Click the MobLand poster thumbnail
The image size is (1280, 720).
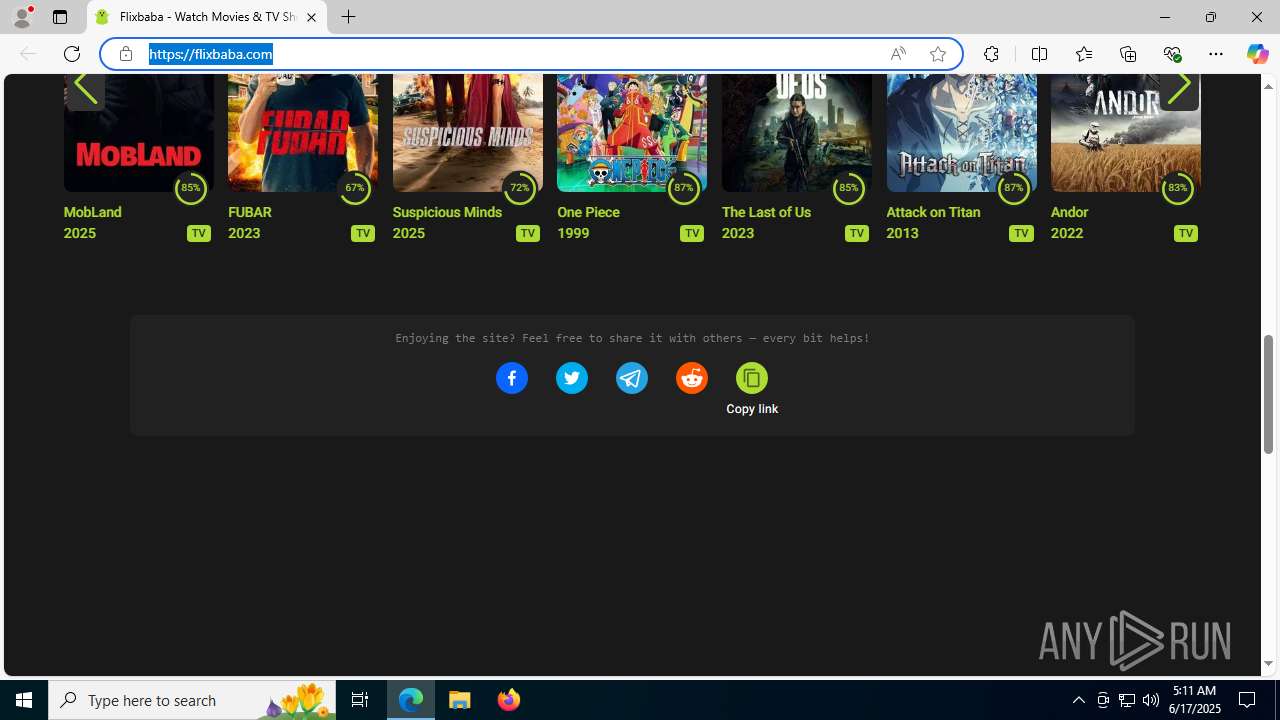[x=138, y=133]
